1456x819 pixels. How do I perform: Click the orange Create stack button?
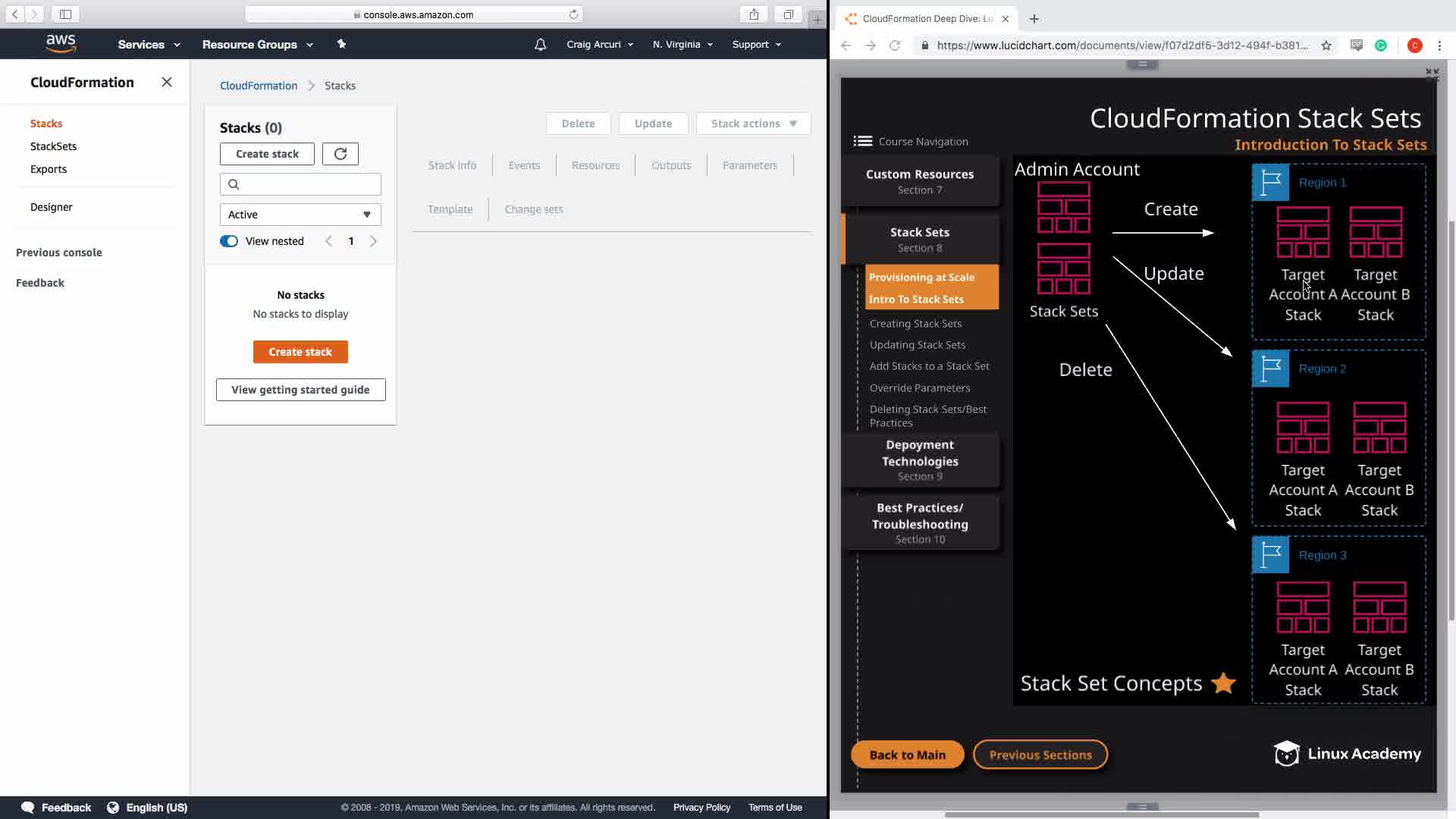tap(300, 352)
